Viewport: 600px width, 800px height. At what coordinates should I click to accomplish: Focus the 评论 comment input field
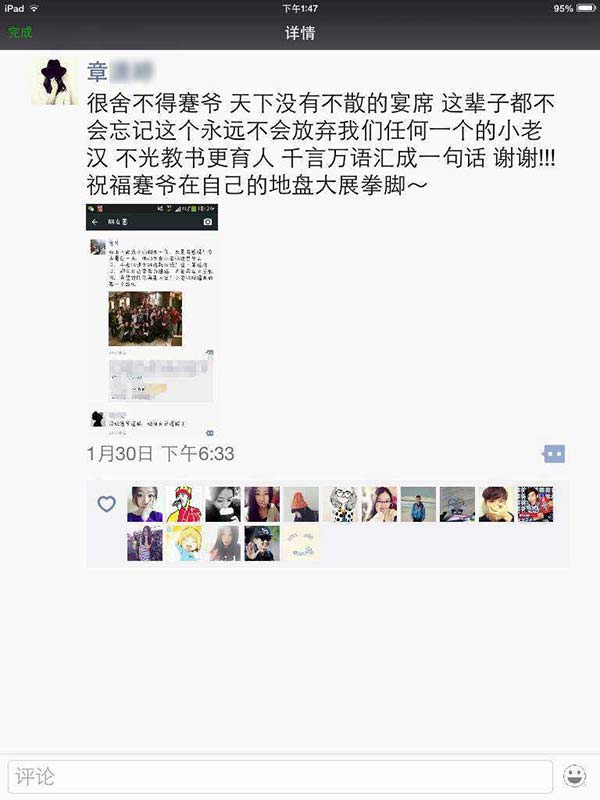click(x=280, y=777)
